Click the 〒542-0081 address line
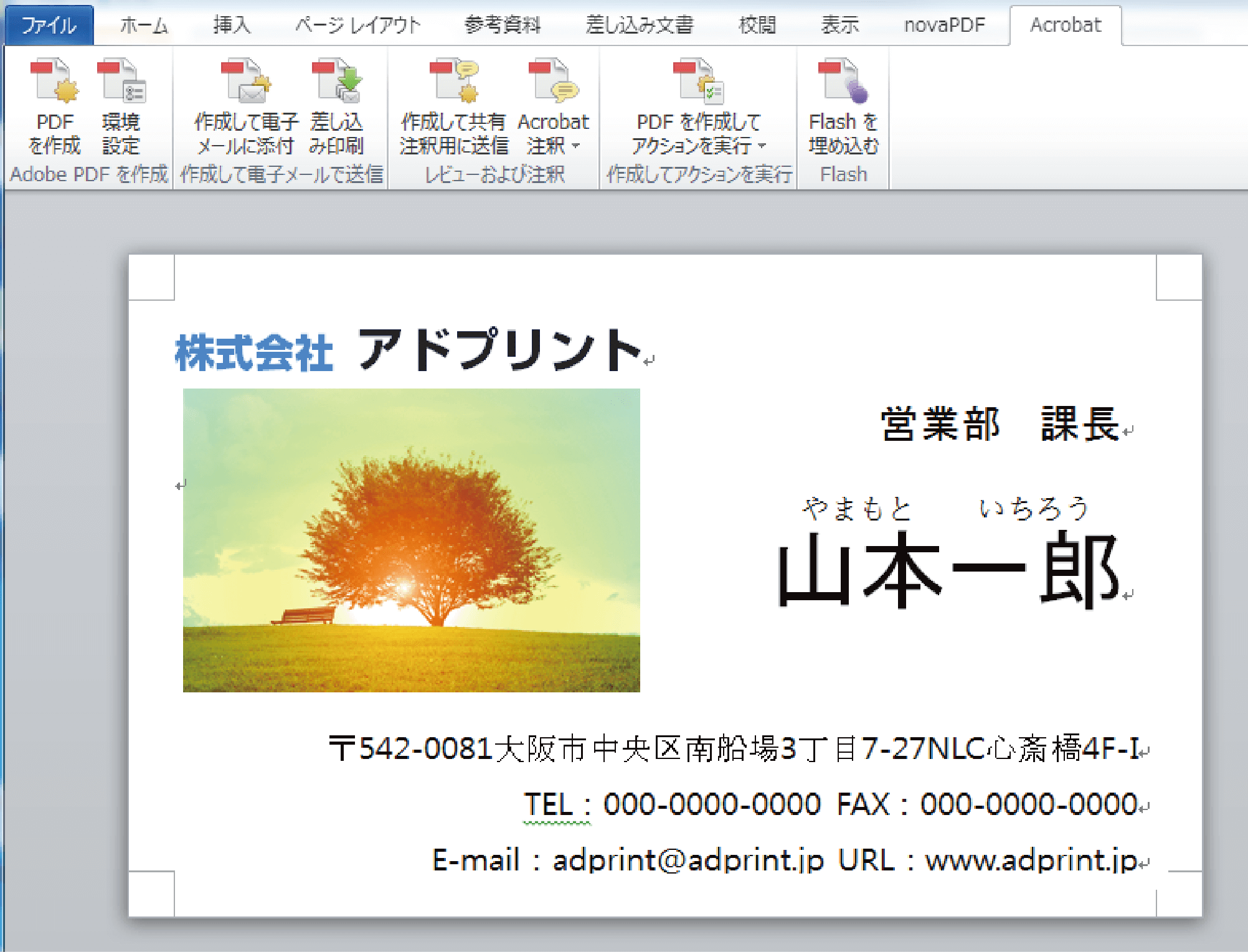 click(x=734, y=748)
